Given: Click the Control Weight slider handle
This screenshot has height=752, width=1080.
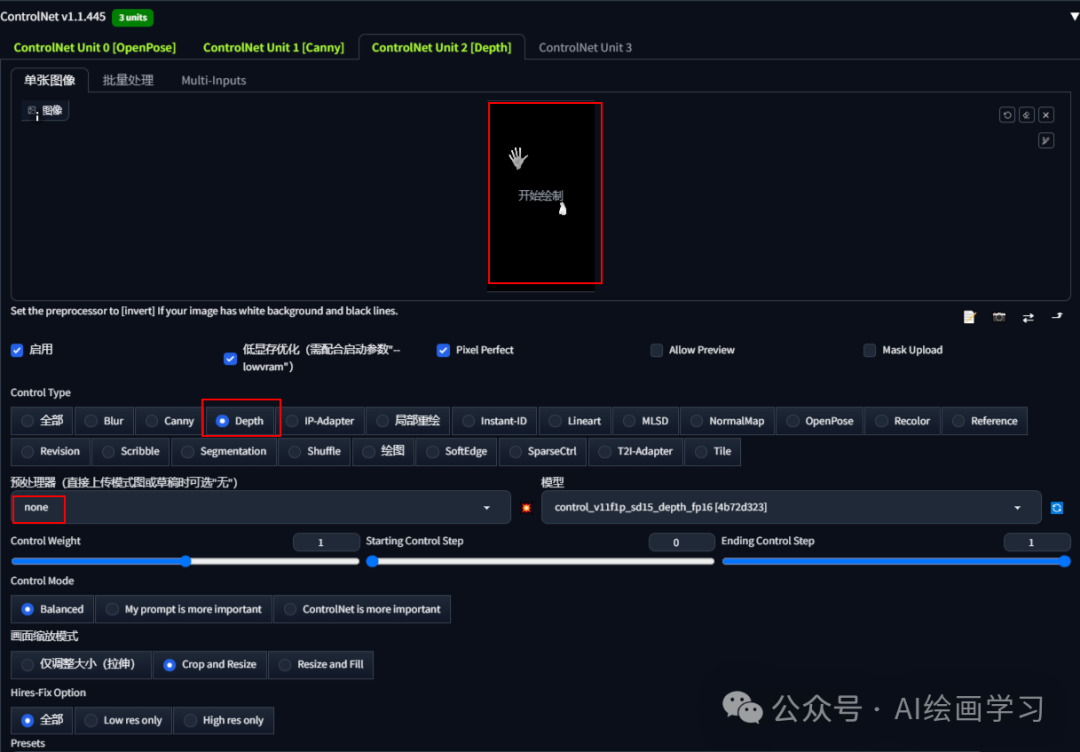Looking at the screenshot, I should [x=185, y=561].
